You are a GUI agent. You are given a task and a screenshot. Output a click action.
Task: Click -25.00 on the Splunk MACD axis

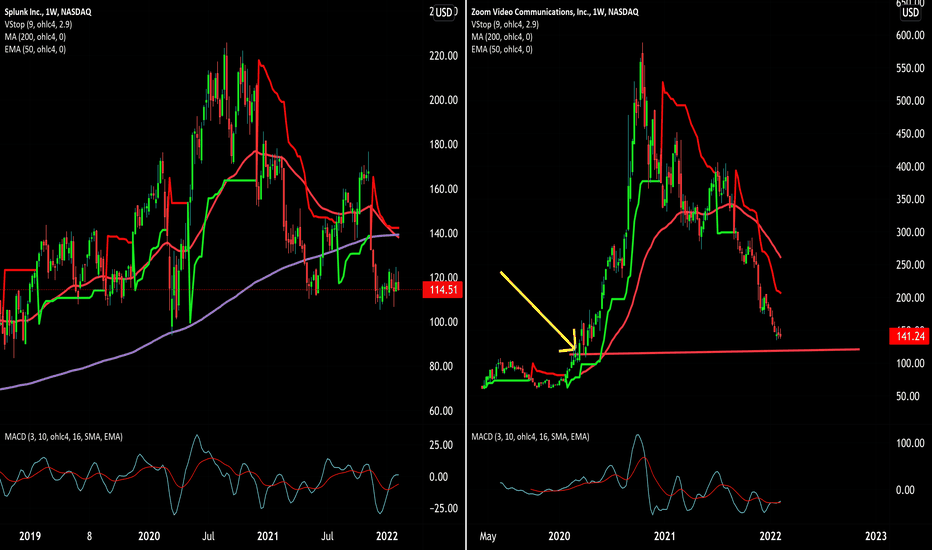click(x=443, y=508)
